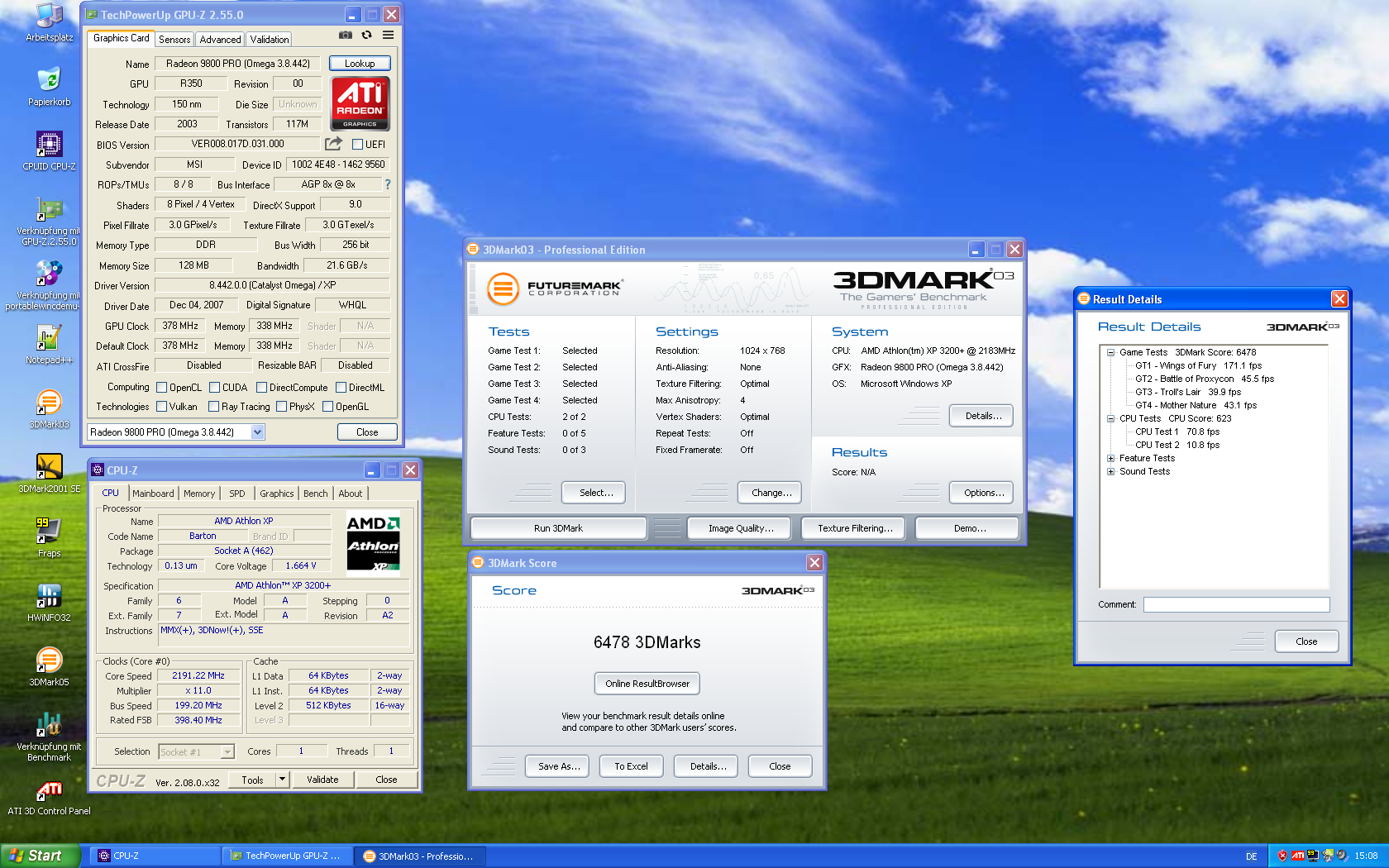The width and height of the screenshot is (1389, 868).
Task: Open the GPU-Z hamburger menu
Action: (x=388, y=35)
